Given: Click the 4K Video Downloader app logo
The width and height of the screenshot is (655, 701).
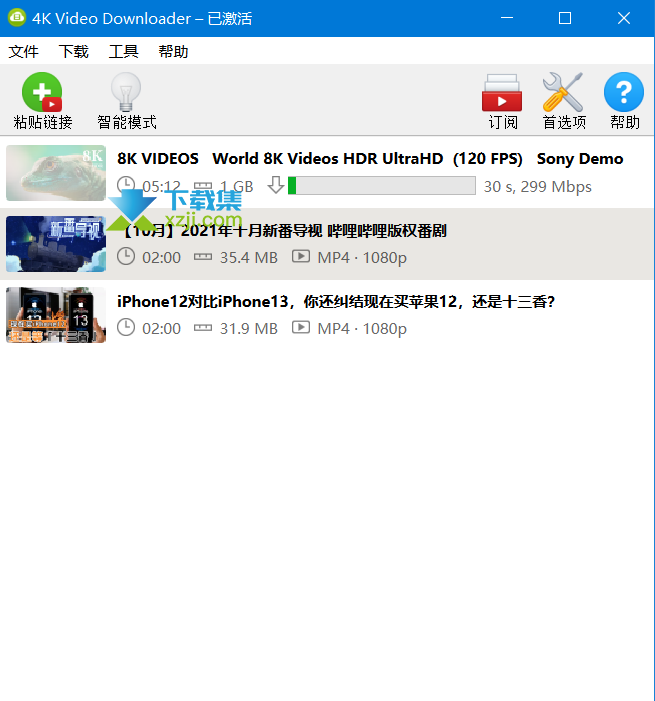Looking at the screenshot, I should (17, 18).
